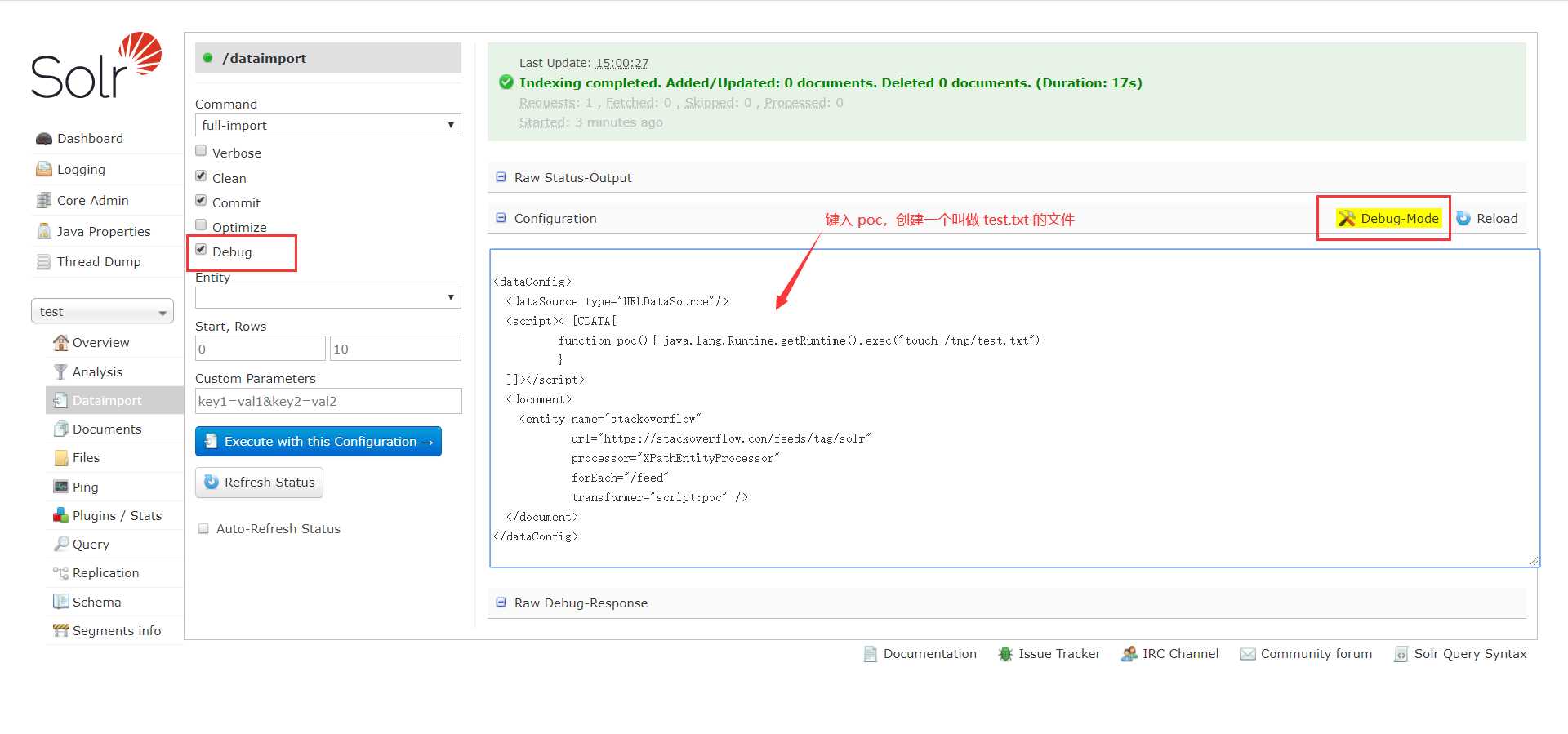Screen dimensions: 1568x734
Task: Click the Indexing completed status message
Action: pos(831,82)
